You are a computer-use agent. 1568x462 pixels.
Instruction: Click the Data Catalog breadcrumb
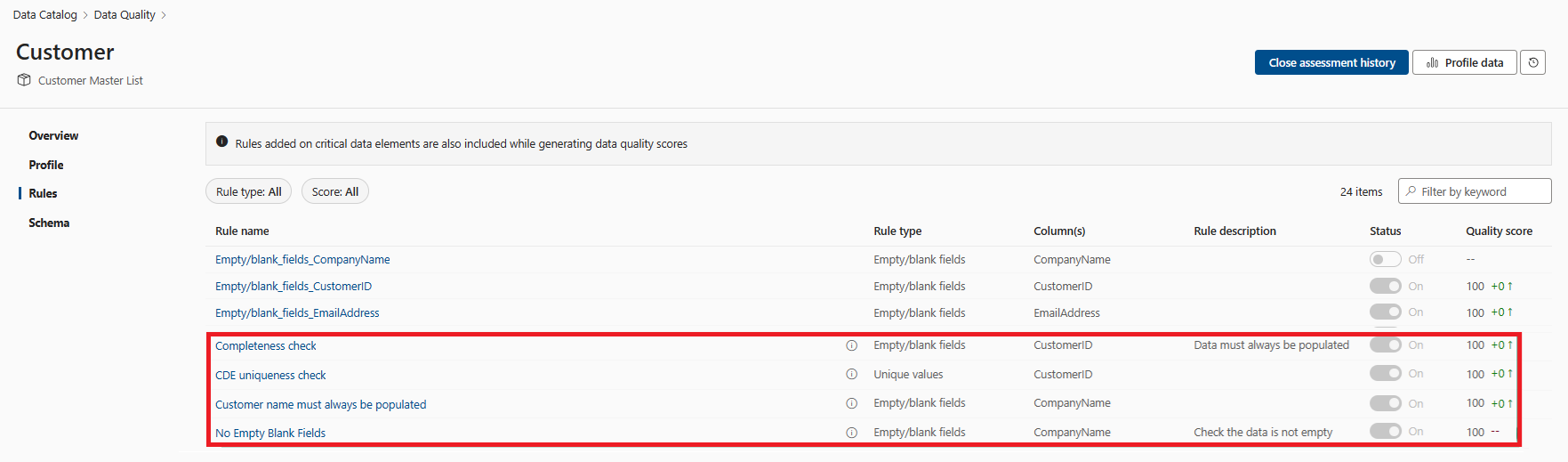click(x=45, y=14)
